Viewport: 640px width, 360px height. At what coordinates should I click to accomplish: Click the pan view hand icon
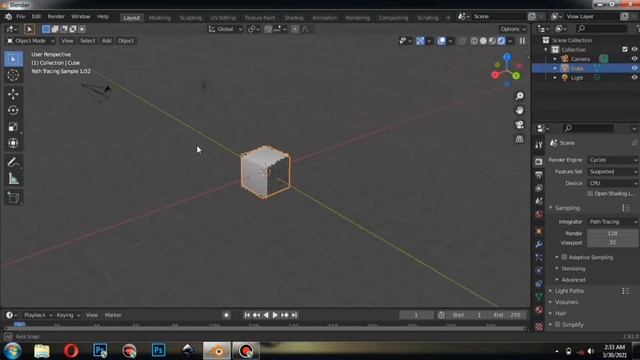click(x=519, y=110)
